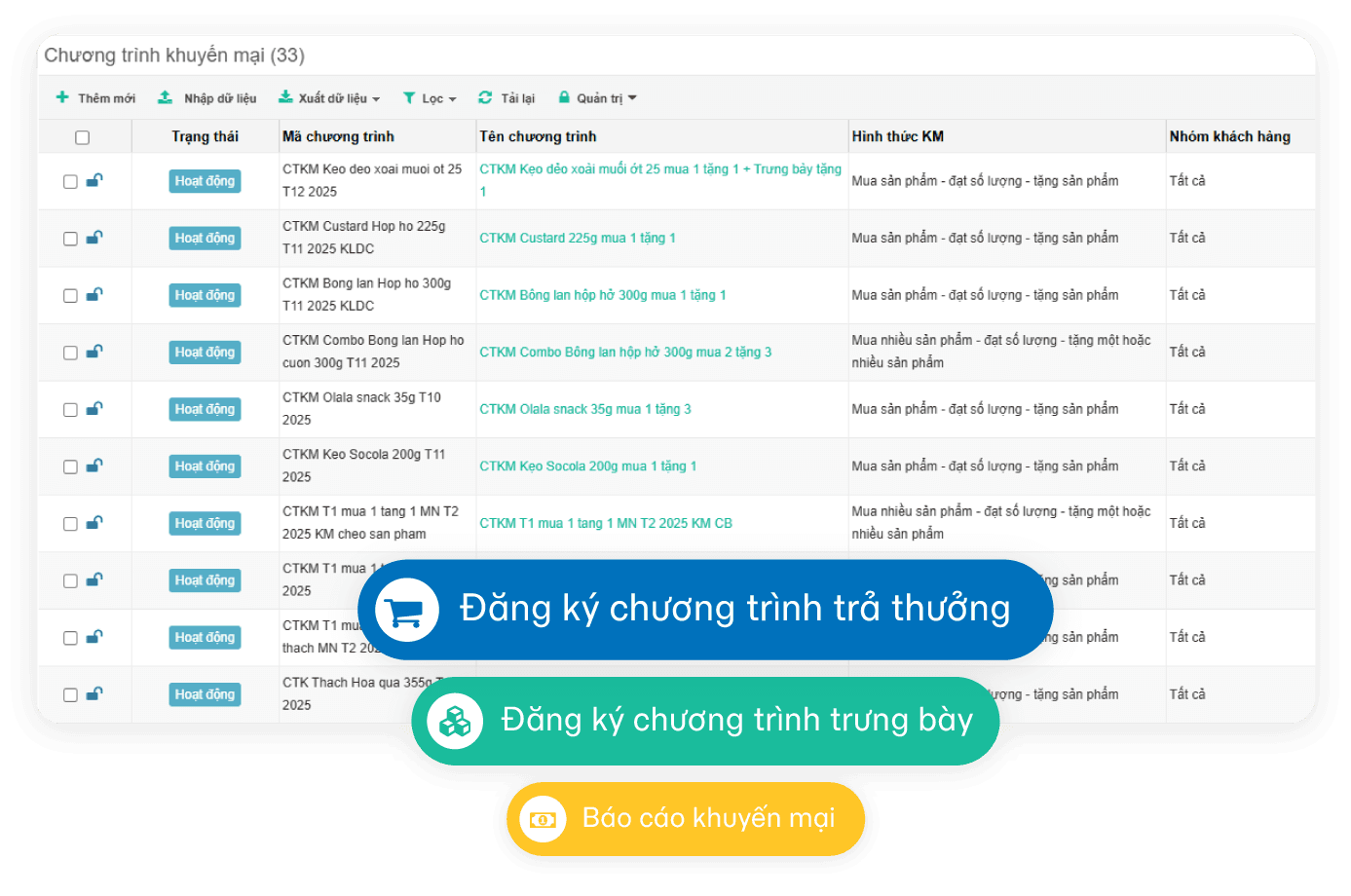
Task: Click unlock icon in Custard Hop ho row
Action: coord(94,238)
